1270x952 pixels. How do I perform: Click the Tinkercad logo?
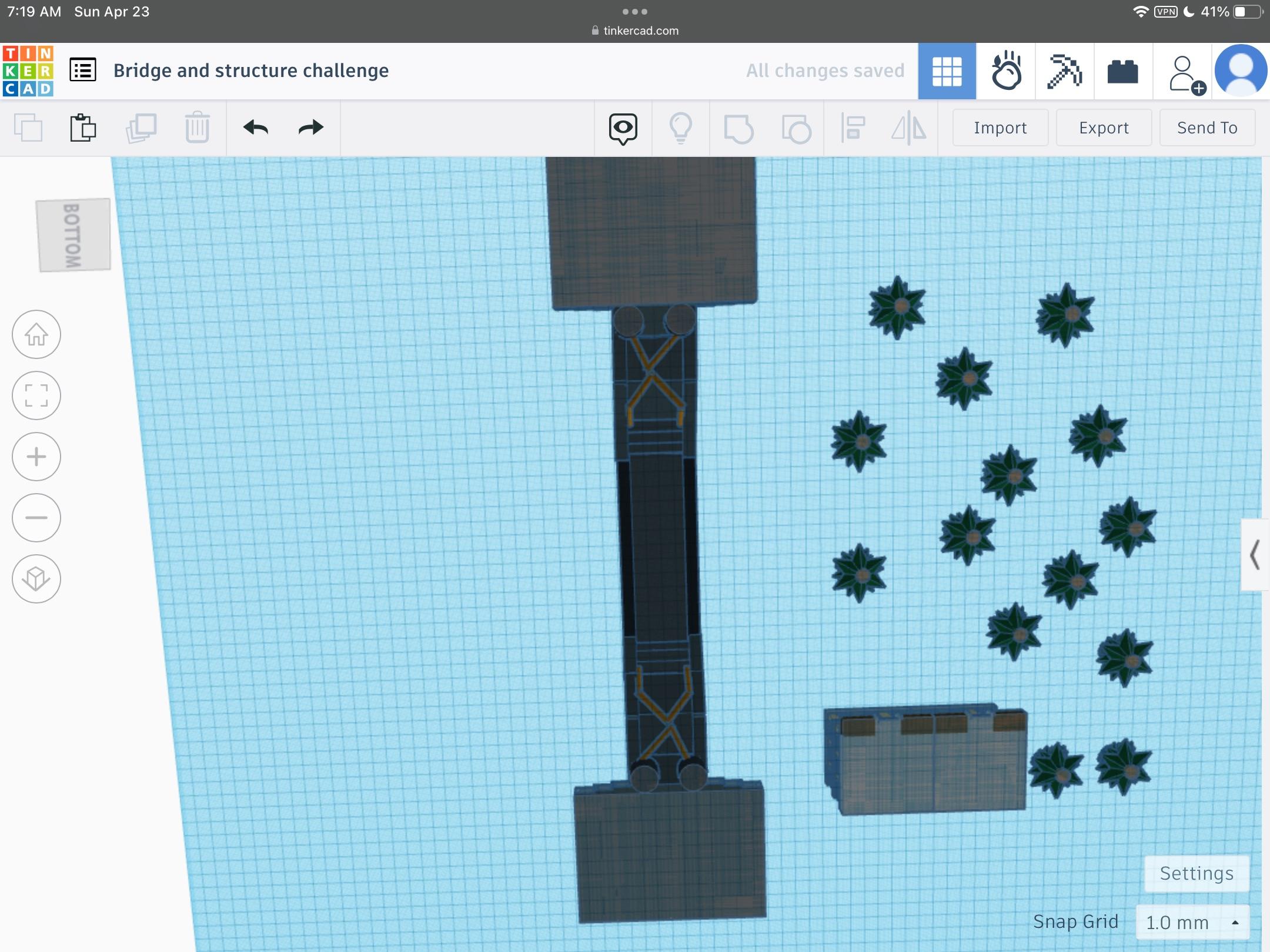coord(28,71)
